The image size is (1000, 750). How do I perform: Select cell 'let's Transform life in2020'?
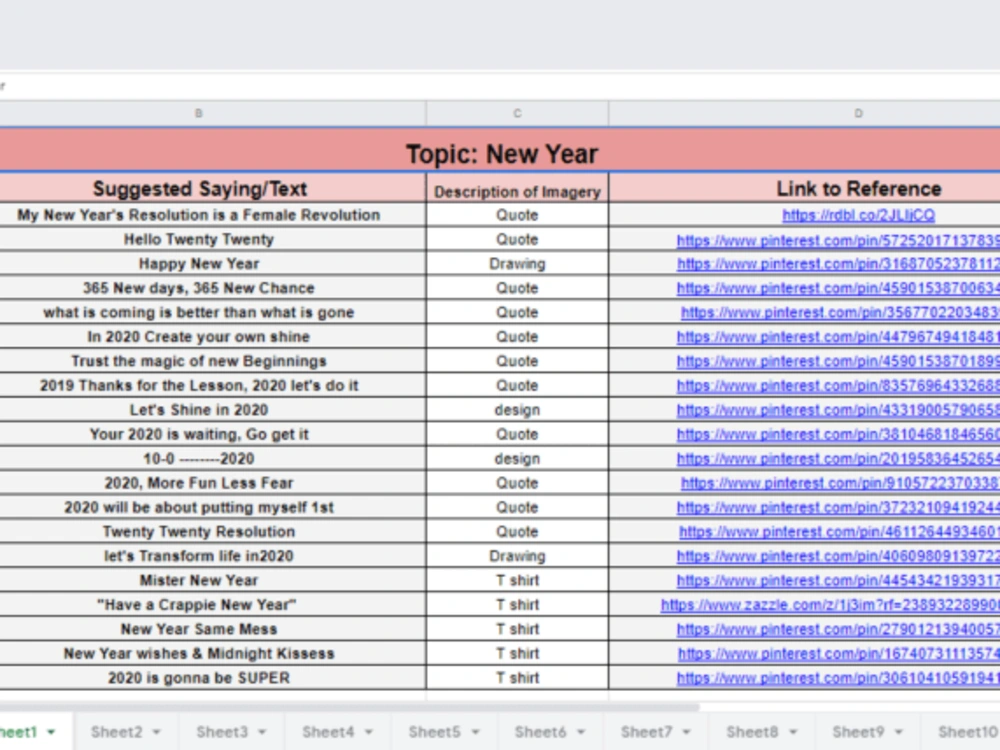click(212, 556)
